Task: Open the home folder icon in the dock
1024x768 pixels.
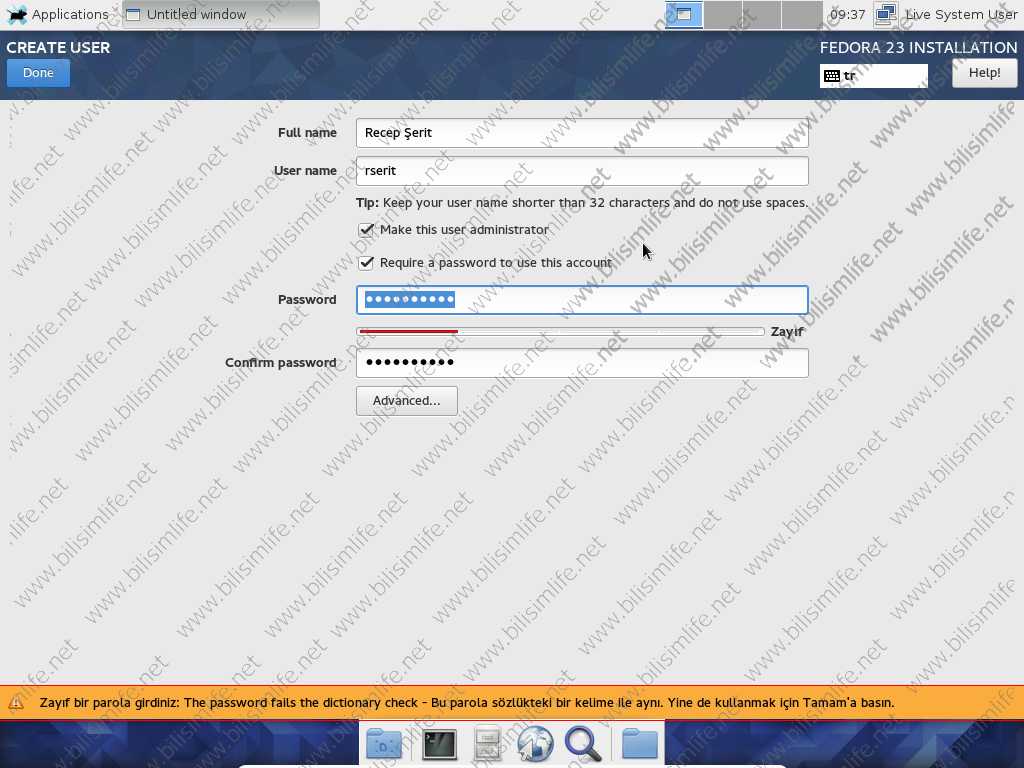Action: 640,744
